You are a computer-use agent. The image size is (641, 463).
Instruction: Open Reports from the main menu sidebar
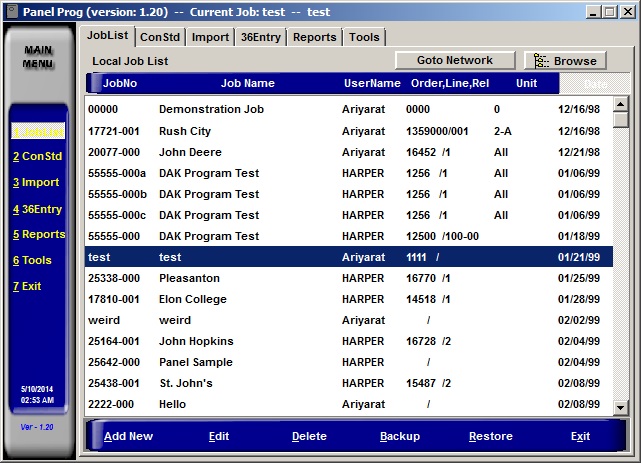39,235
